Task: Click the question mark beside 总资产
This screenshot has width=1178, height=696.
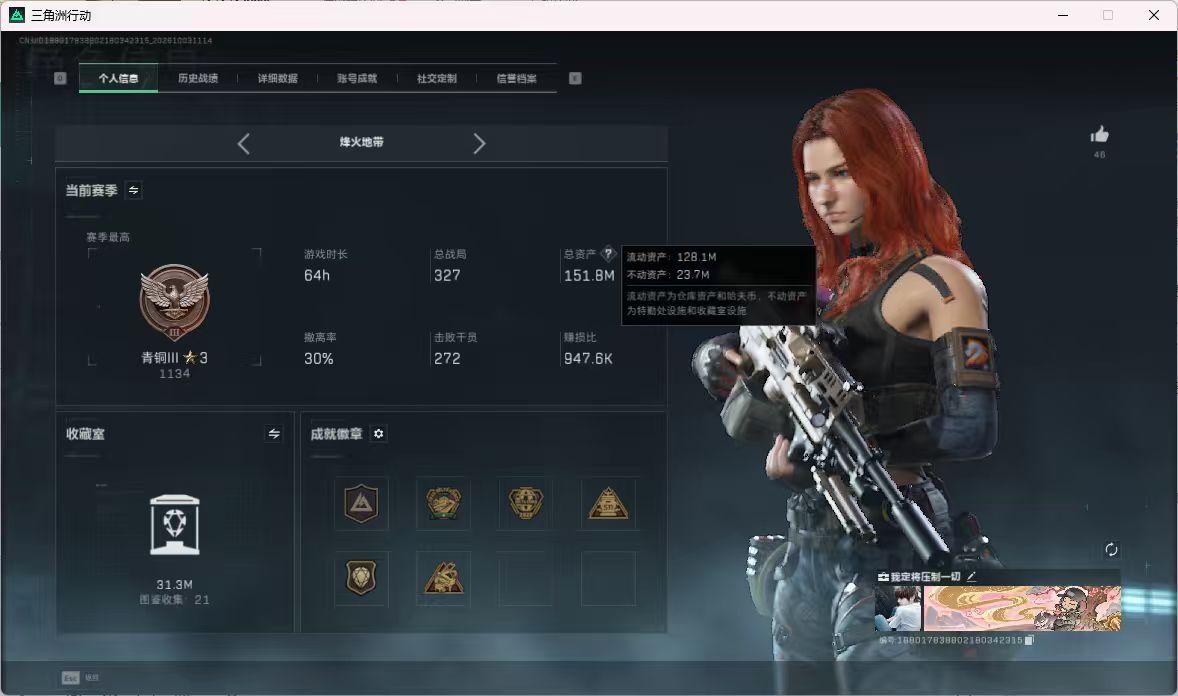Action: [609, 254]
